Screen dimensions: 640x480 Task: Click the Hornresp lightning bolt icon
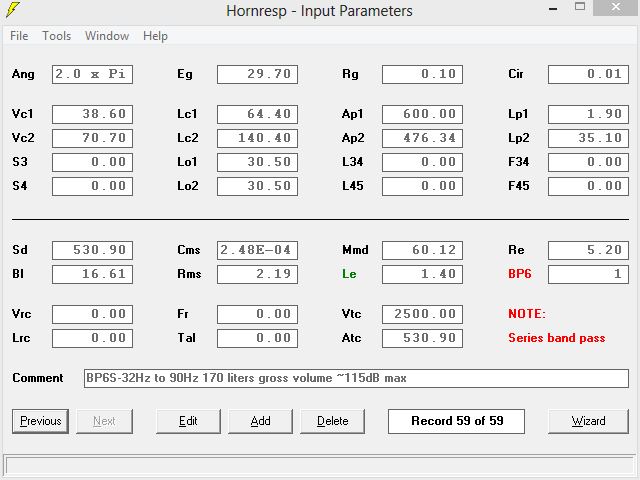[x=13, y=9]
